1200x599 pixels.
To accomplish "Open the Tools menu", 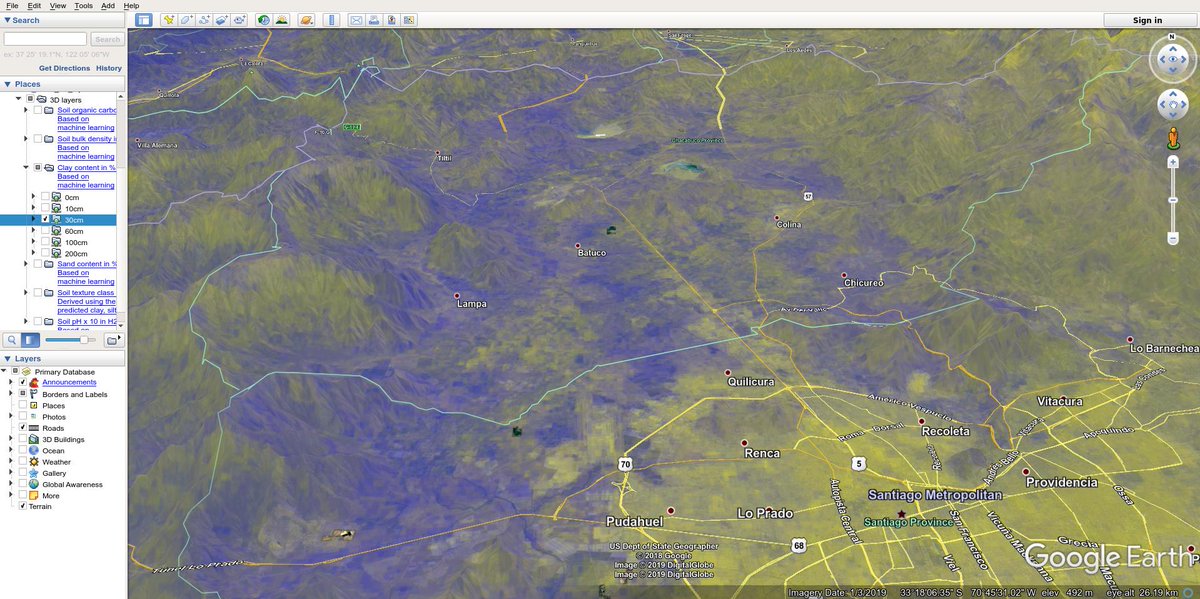I will click(83, 4).
